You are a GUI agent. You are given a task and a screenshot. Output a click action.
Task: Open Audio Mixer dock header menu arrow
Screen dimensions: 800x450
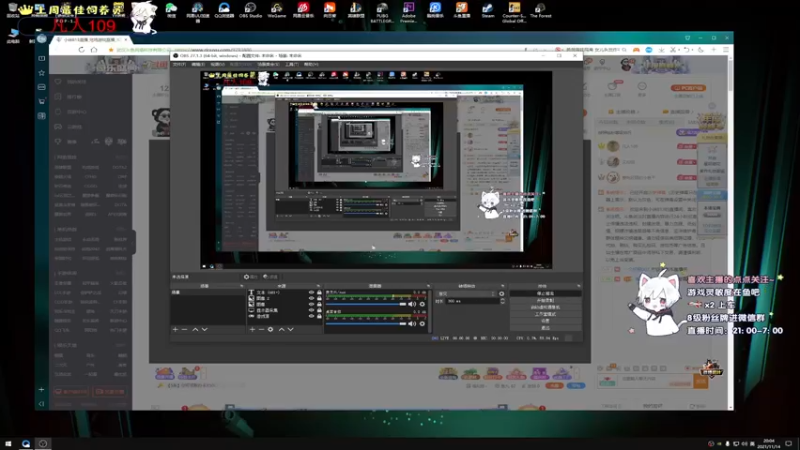[428, 286]
